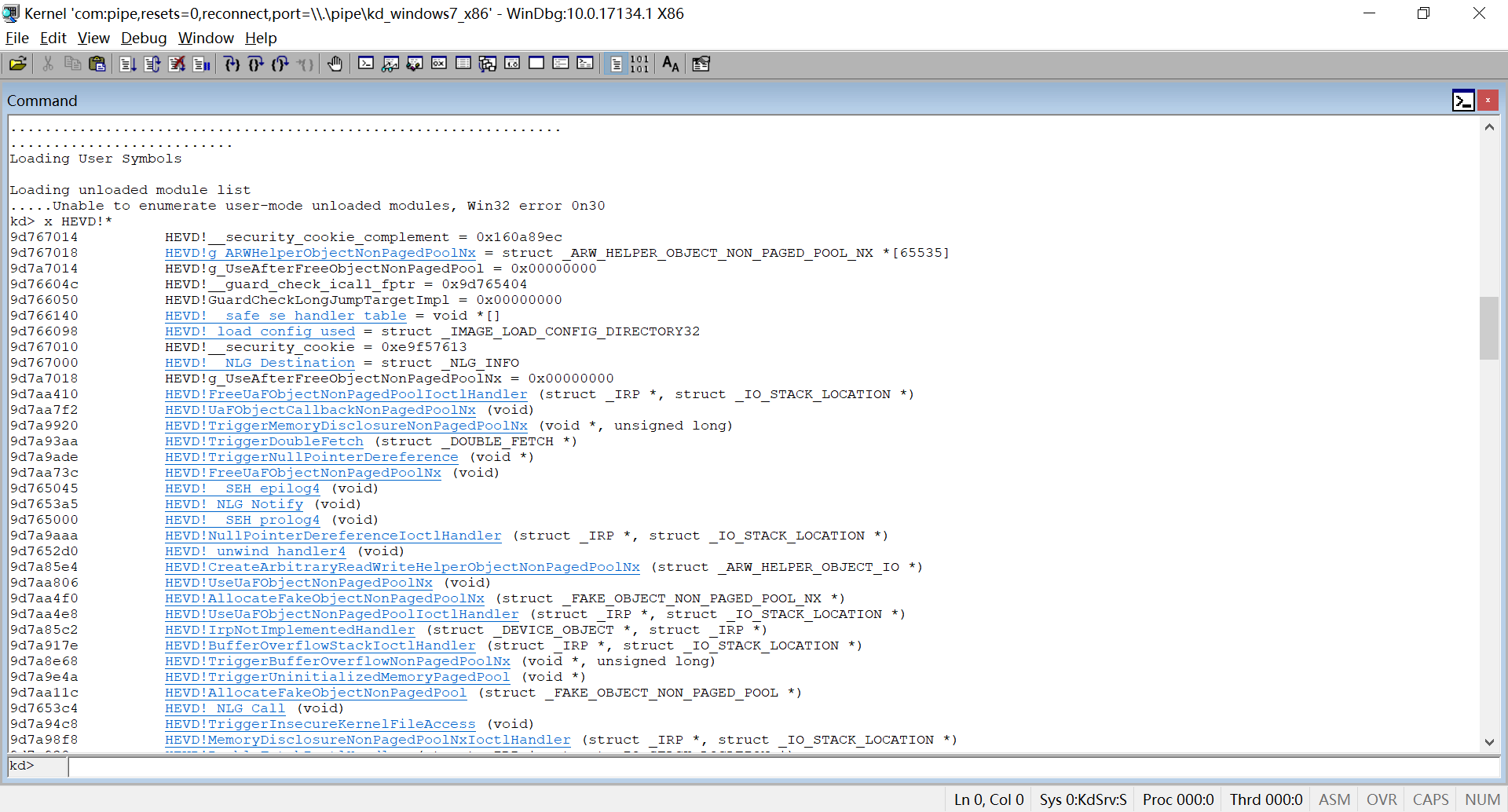
Task: Click the WinDbg title bar app icon
Action: 11,13
